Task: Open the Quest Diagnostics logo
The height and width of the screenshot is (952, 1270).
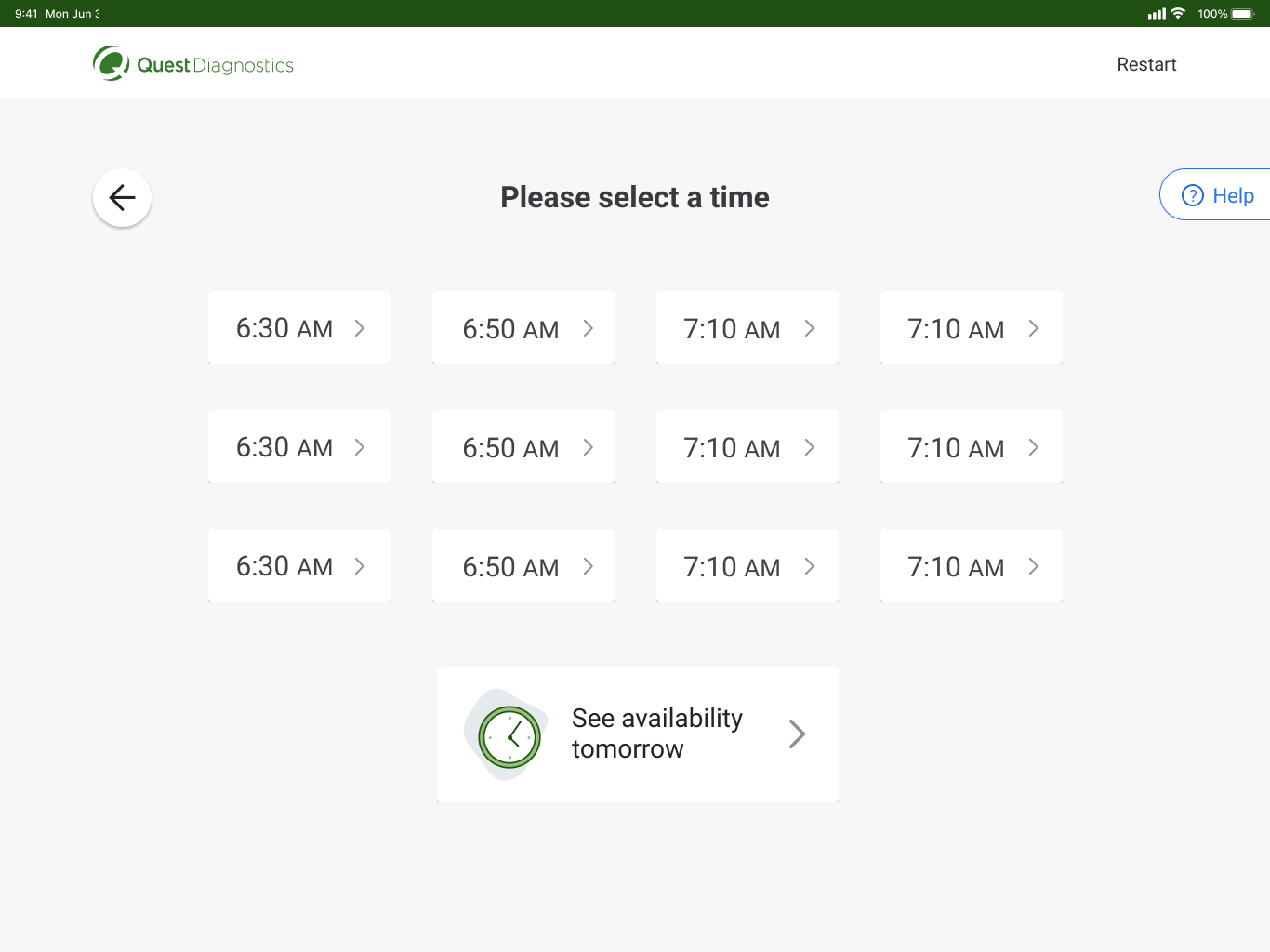Action: pyautogui.click(x=193, y=64)
